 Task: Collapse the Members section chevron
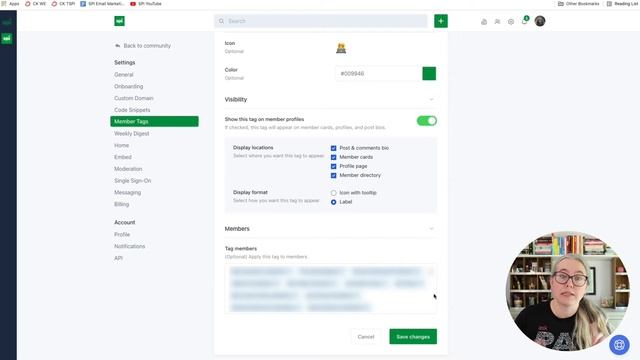click(x=431, y=229)
